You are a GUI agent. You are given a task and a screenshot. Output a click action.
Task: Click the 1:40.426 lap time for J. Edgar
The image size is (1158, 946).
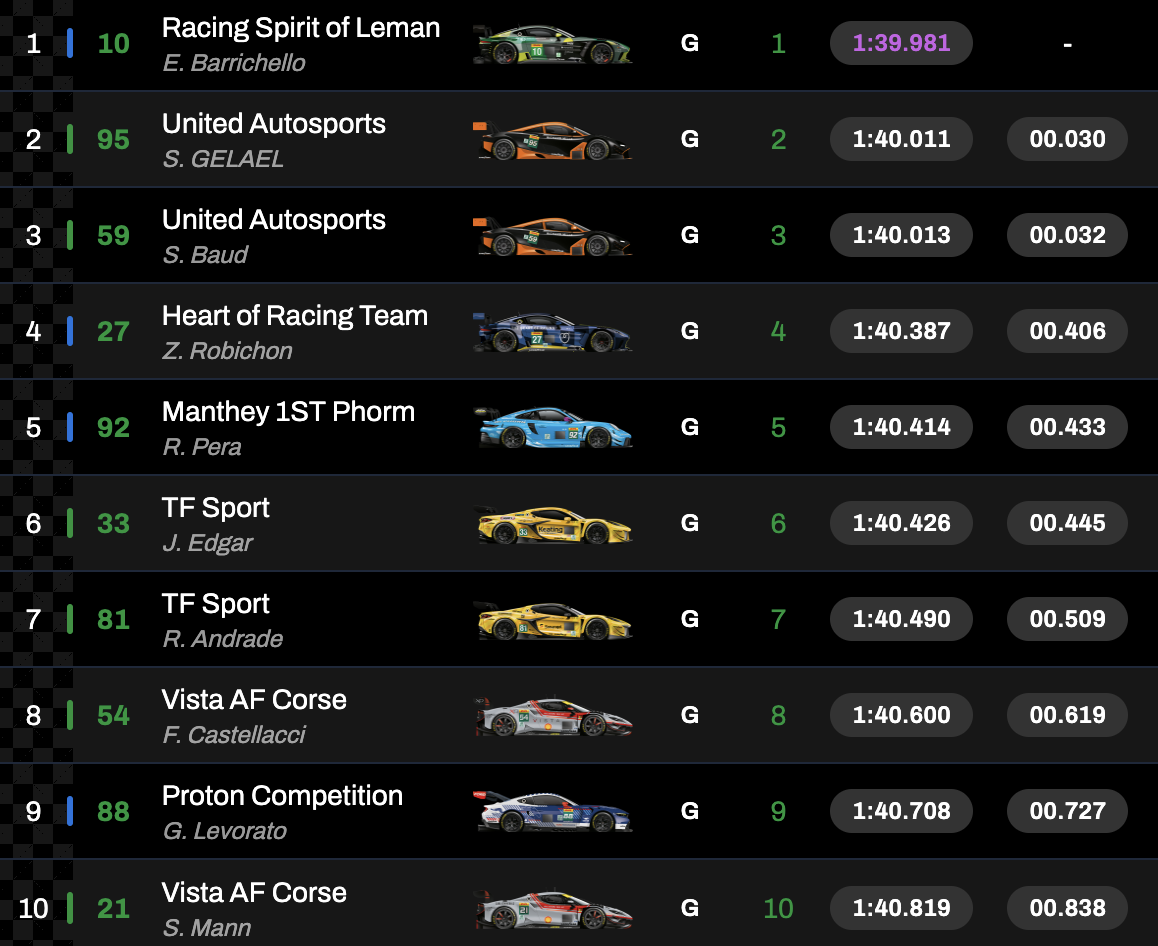(901, 523)
